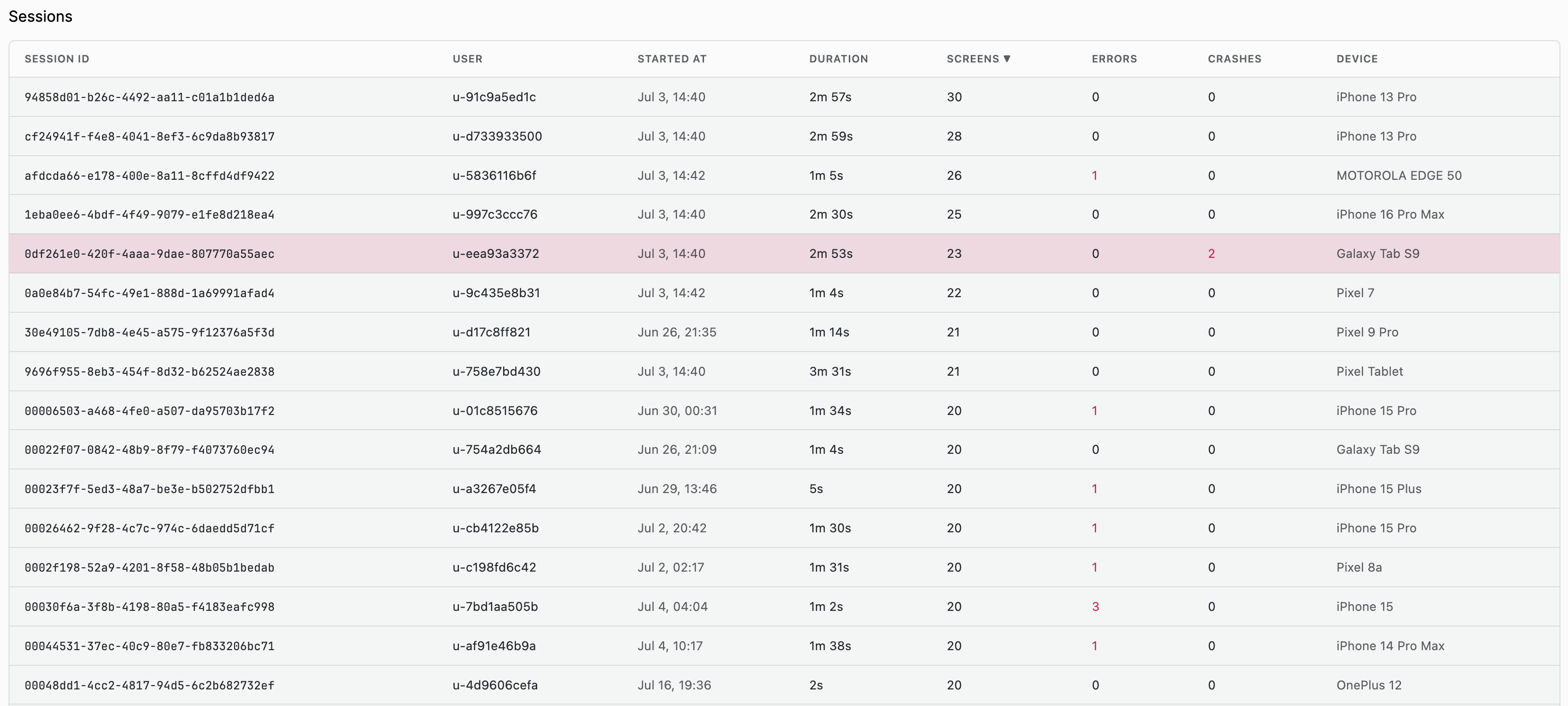The width and height of the screenshot is (1568, 706).
Task: Click the error count 3 for iPhone 15
Action: coord(1095,607)
